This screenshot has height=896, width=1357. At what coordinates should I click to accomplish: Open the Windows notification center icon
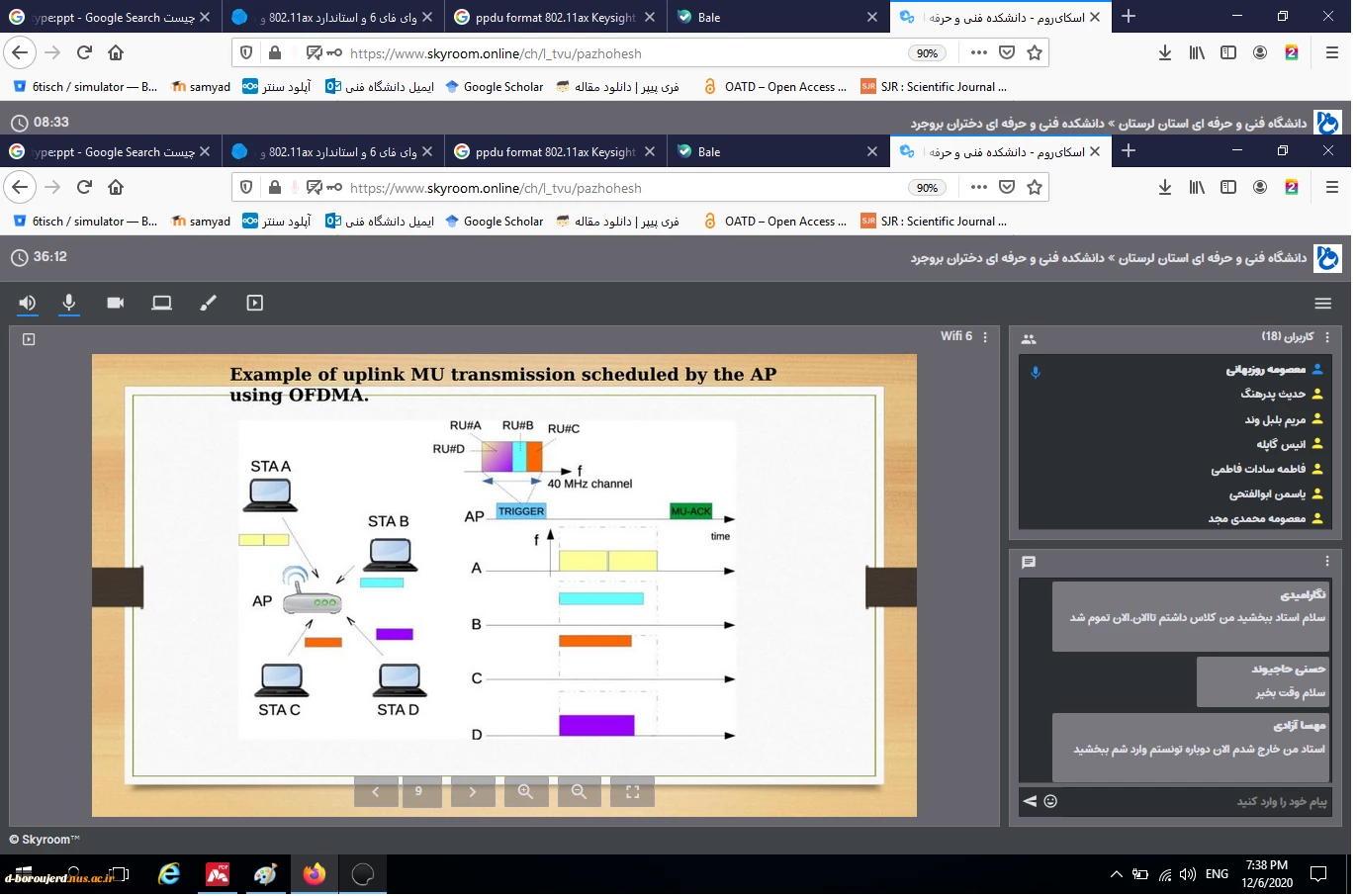pos(1318,875)
